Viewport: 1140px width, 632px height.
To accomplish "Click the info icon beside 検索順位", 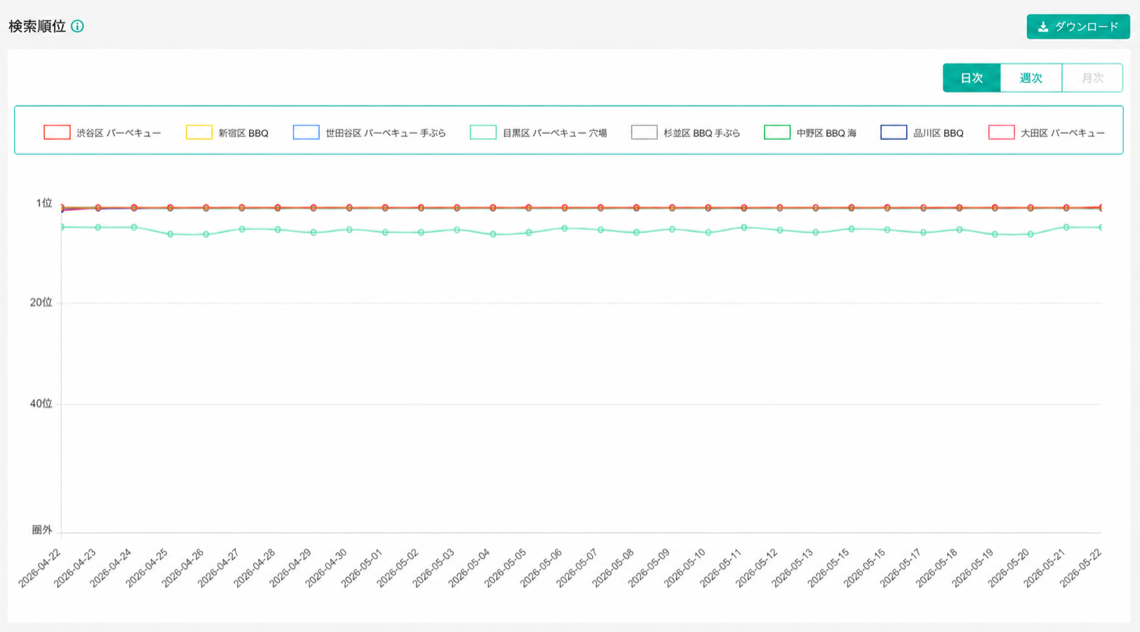I will point(77,26).
